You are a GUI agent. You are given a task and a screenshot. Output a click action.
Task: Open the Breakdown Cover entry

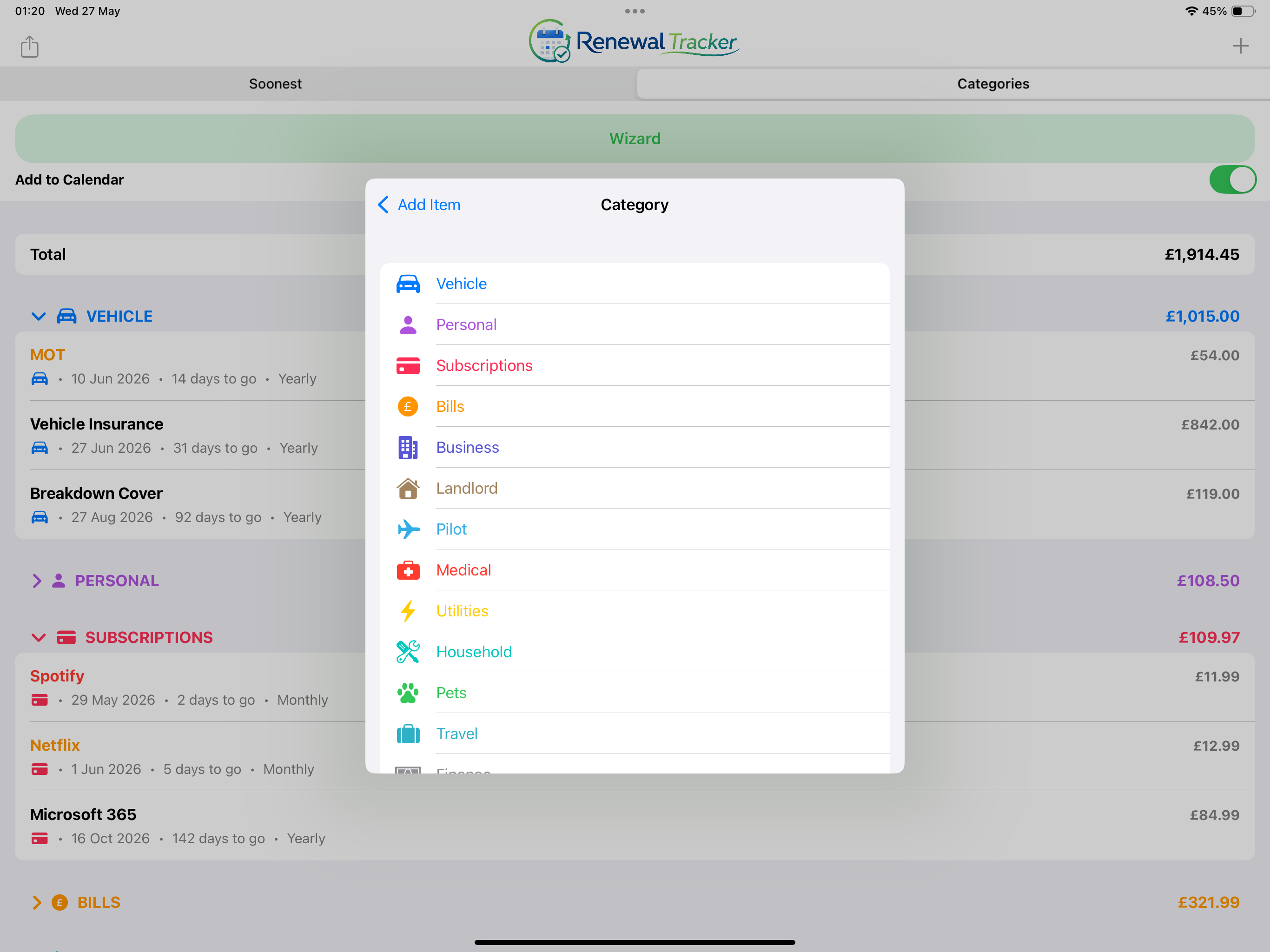click(x=635, y=505)
